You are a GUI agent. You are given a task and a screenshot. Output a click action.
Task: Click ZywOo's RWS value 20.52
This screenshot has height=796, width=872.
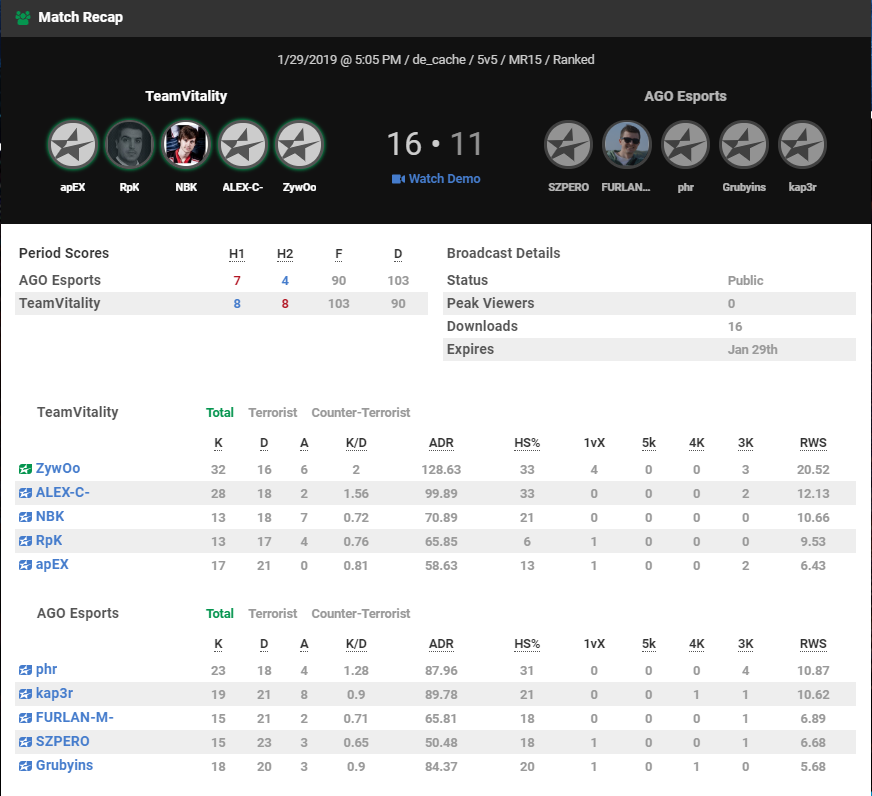coord(813,469)
